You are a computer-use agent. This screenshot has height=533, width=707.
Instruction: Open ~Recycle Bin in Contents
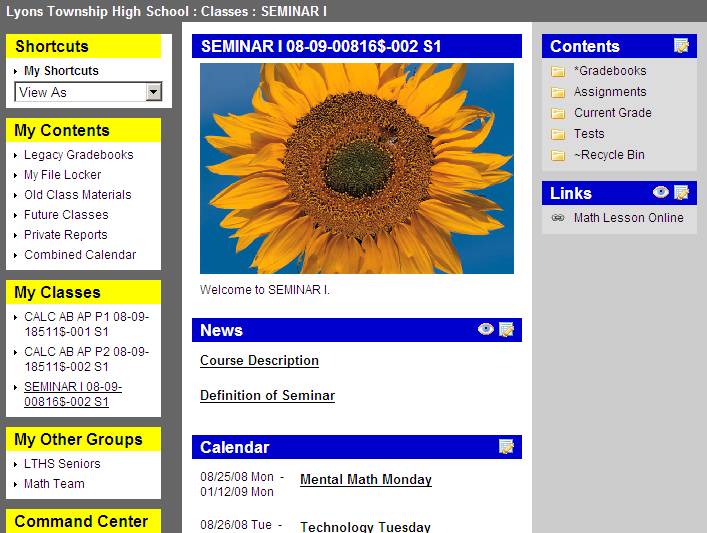click(609, 155)
